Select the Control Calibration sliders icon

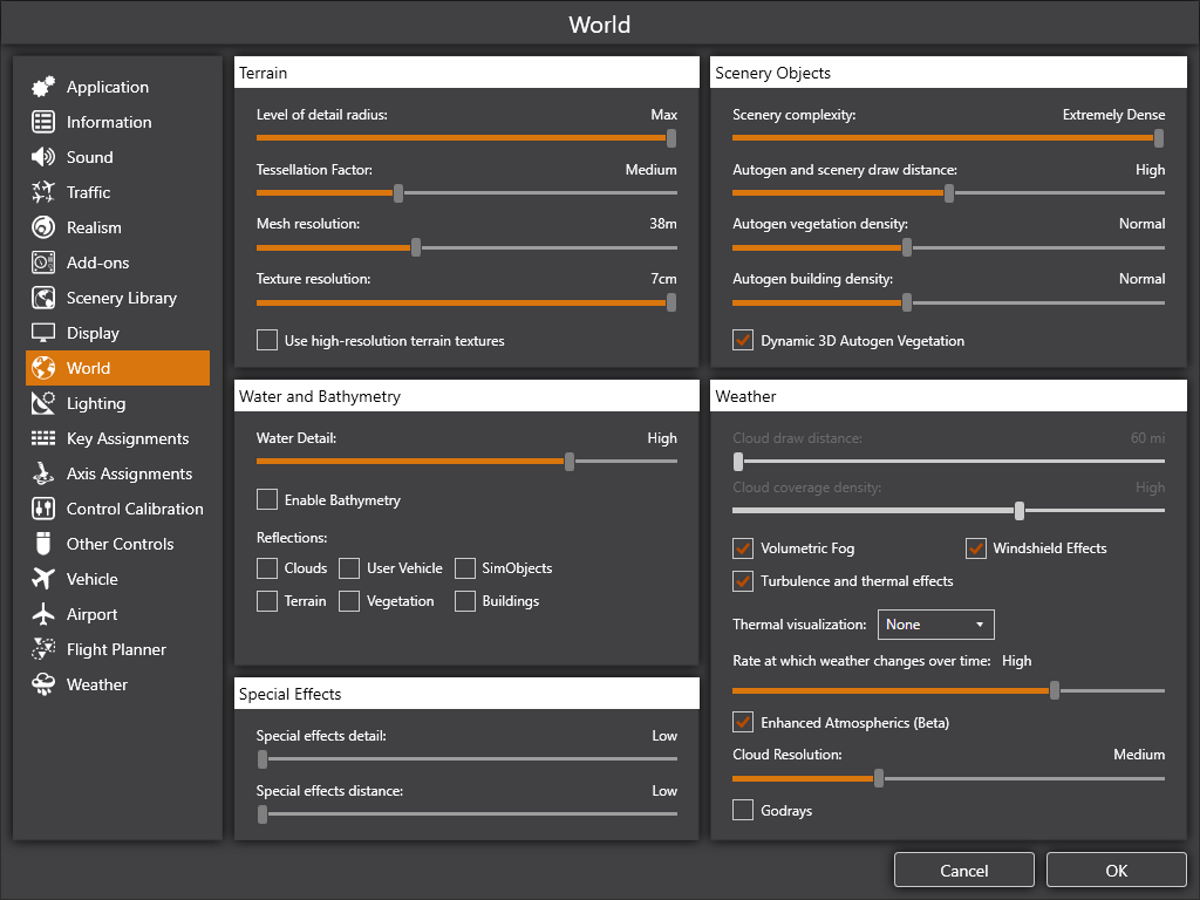point(43,509)
